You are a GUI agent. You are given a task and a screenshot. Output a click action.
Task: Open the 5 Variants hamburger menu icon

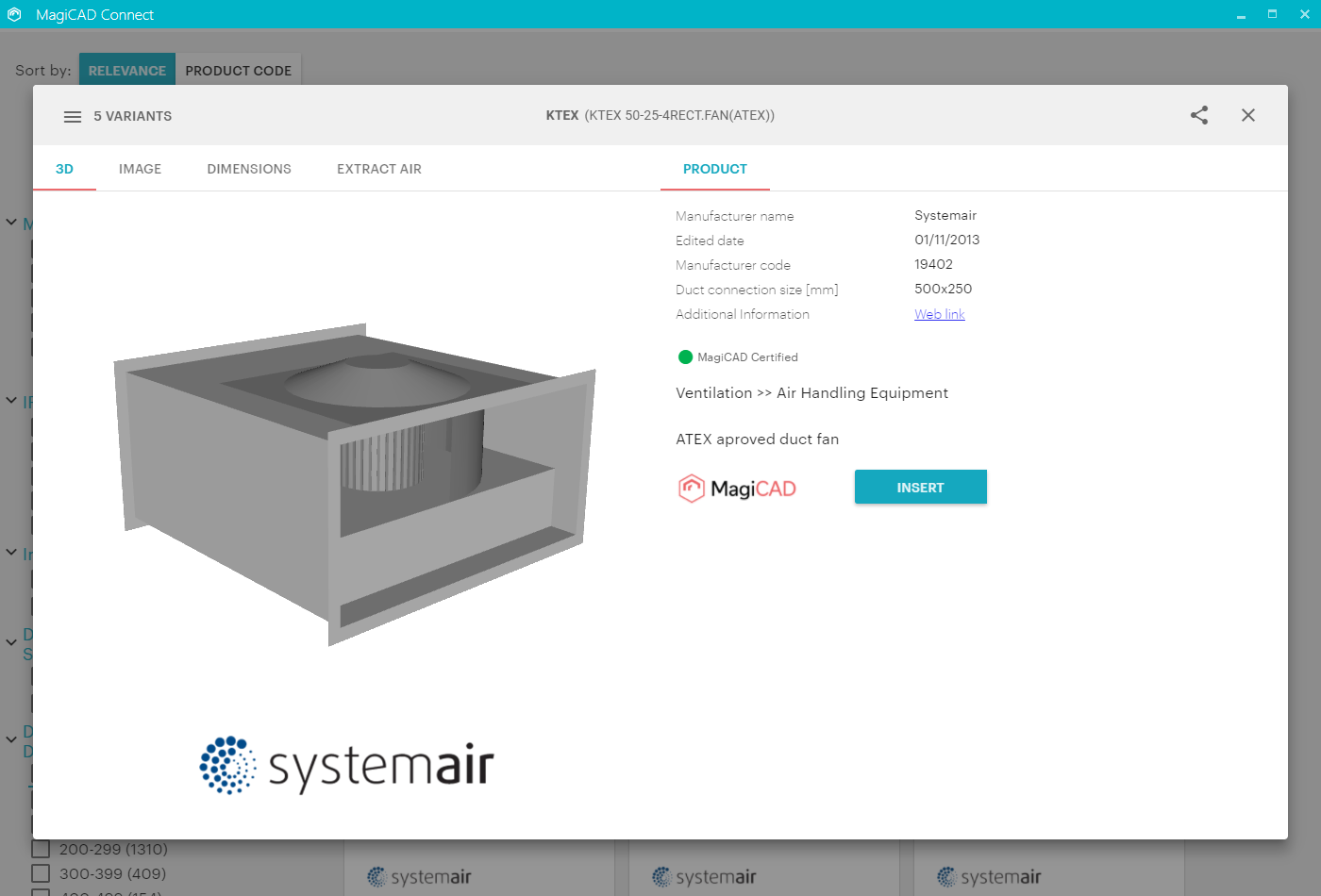[73, 117]
